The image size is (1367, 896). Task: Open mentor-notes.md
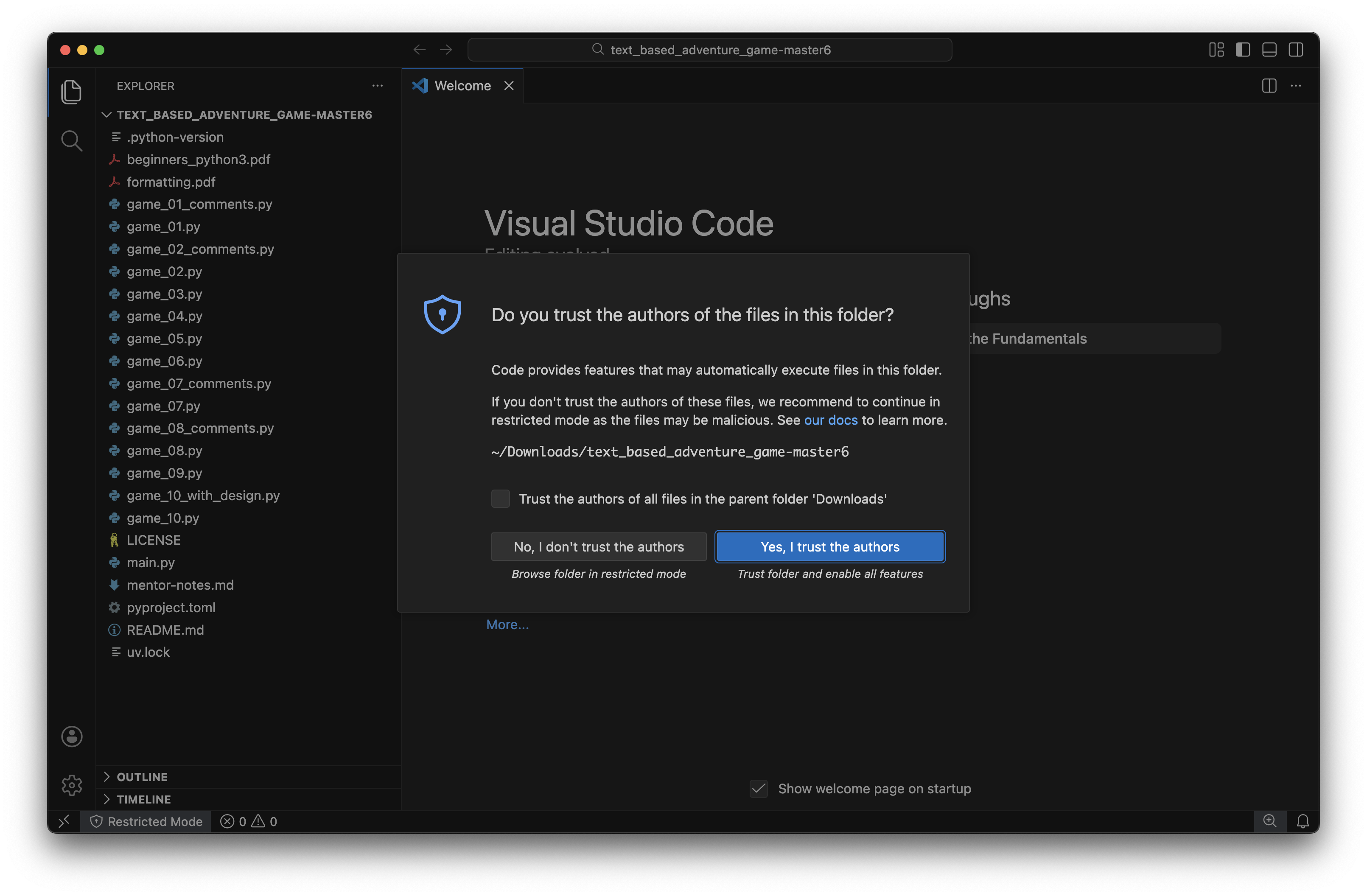point(248,585)
